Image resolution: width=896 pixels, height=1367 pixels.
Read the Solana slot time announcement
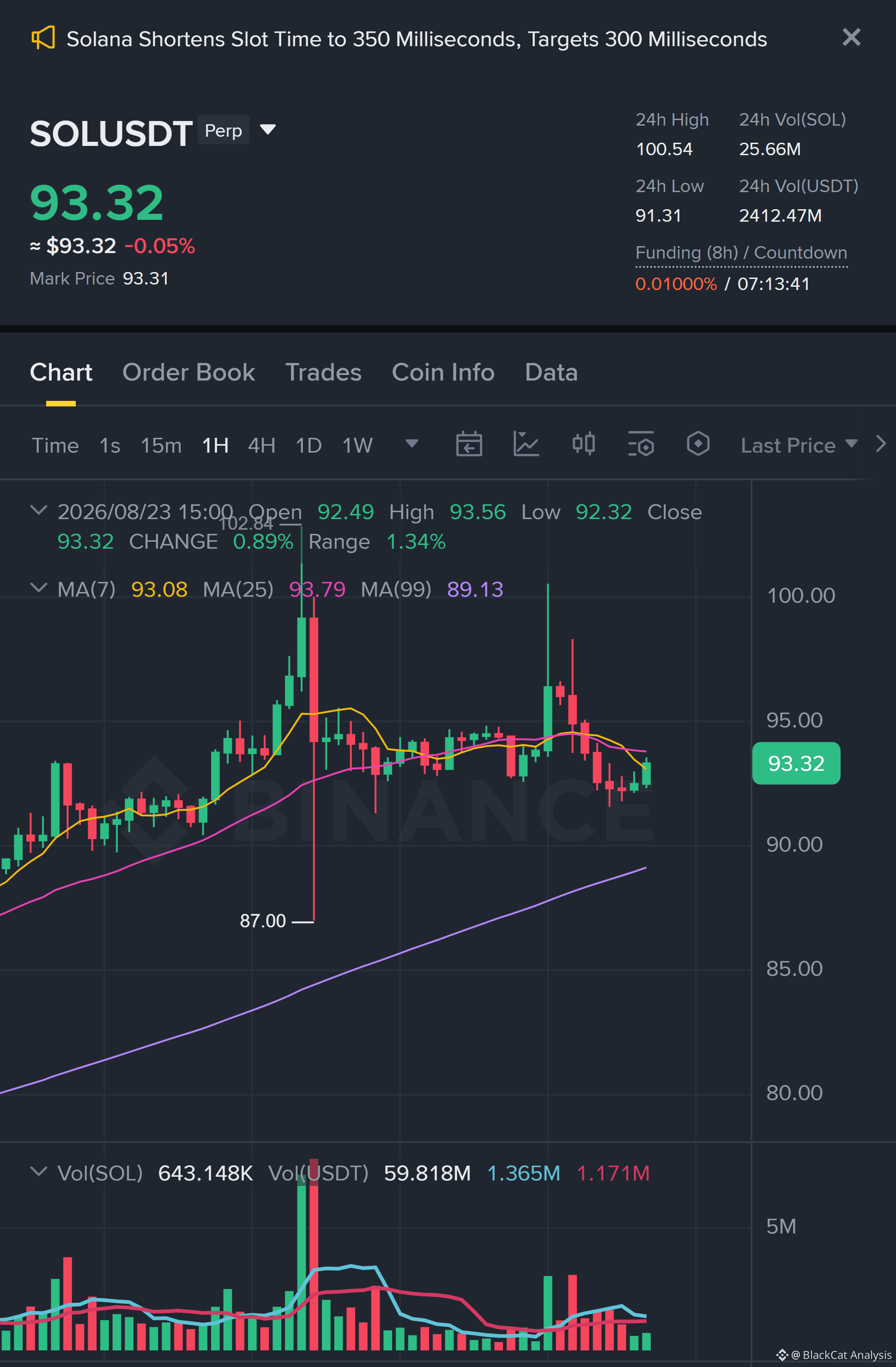[x=417, y=39]
